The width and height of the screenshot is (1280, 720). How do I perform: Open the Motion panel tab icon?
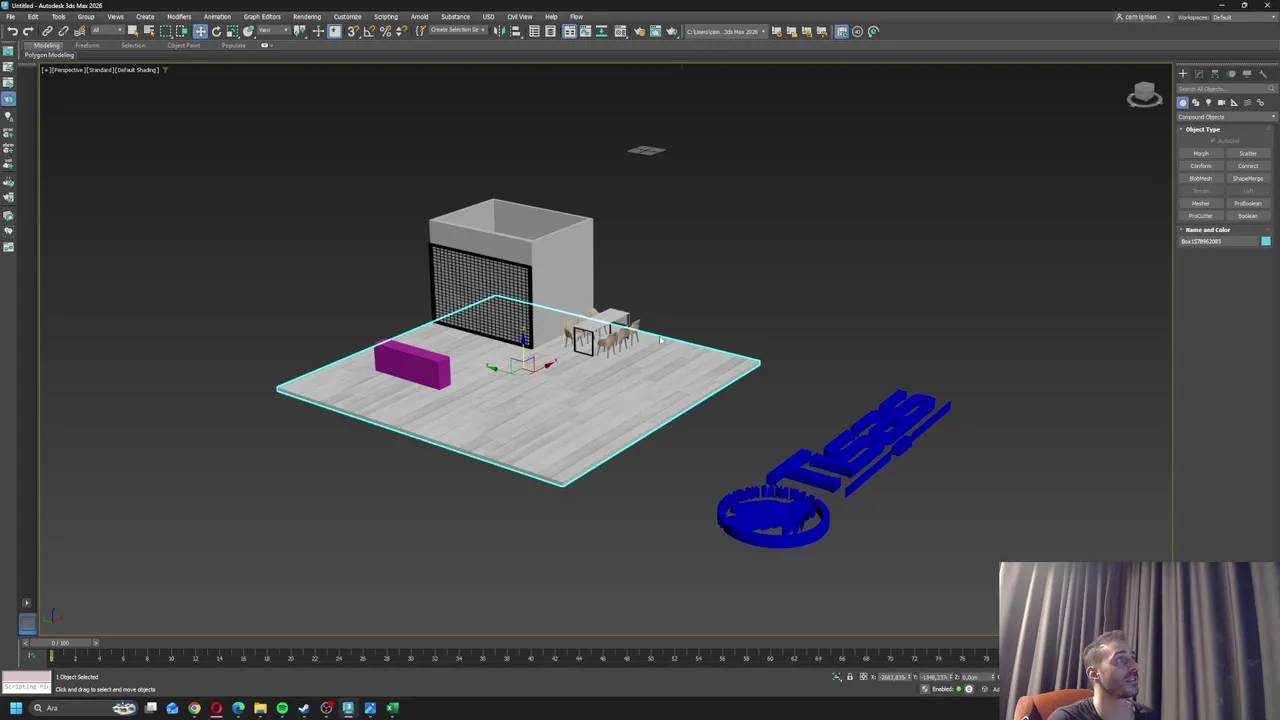point(1231,73)
